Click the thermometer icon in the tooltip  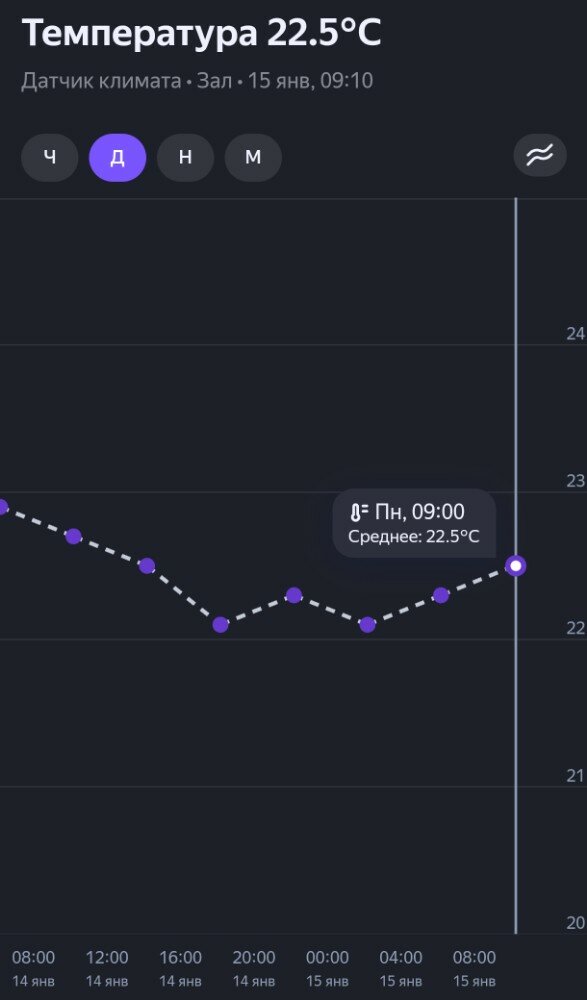tap(359, 512)
